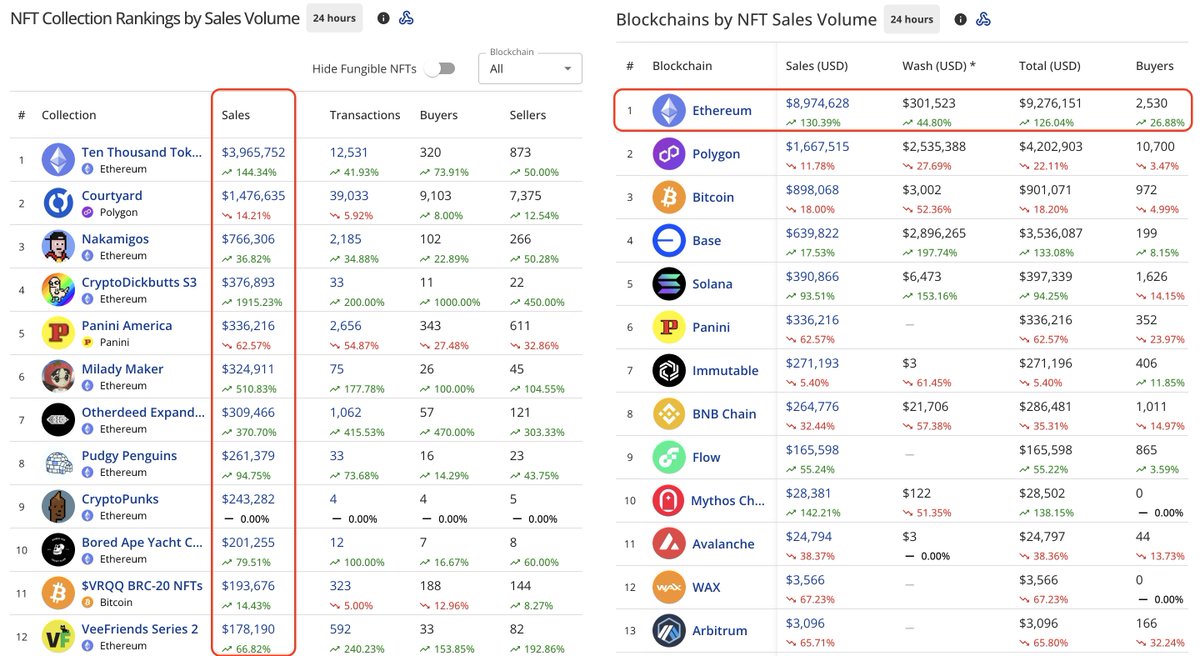Click $1,667,515 Polygon sales value
This screenshot has height=656, width=1200.
pyautogui.click(x=817, y=147)
